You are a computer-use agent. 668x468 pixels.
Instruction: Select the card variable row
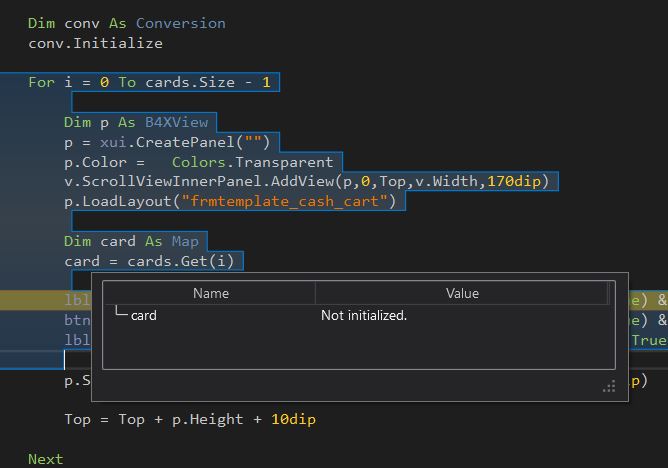(144, 315)
